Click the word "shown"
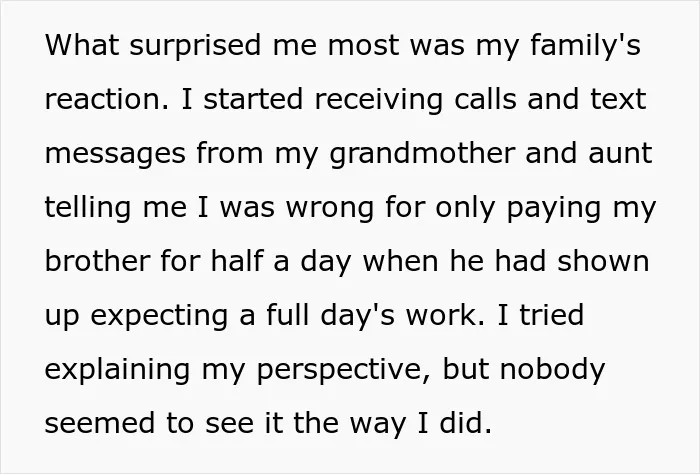Screen dimensions: 700x474 point(603,261)
